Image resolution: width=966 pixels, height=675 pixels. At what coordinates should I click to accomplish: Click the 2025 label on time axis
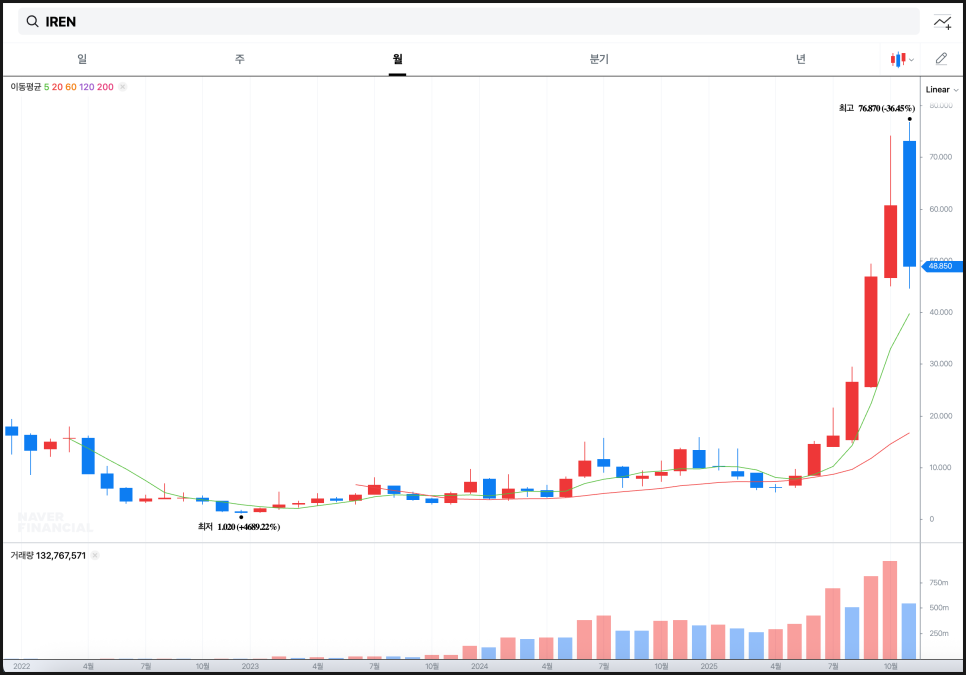tap(708, 666)
